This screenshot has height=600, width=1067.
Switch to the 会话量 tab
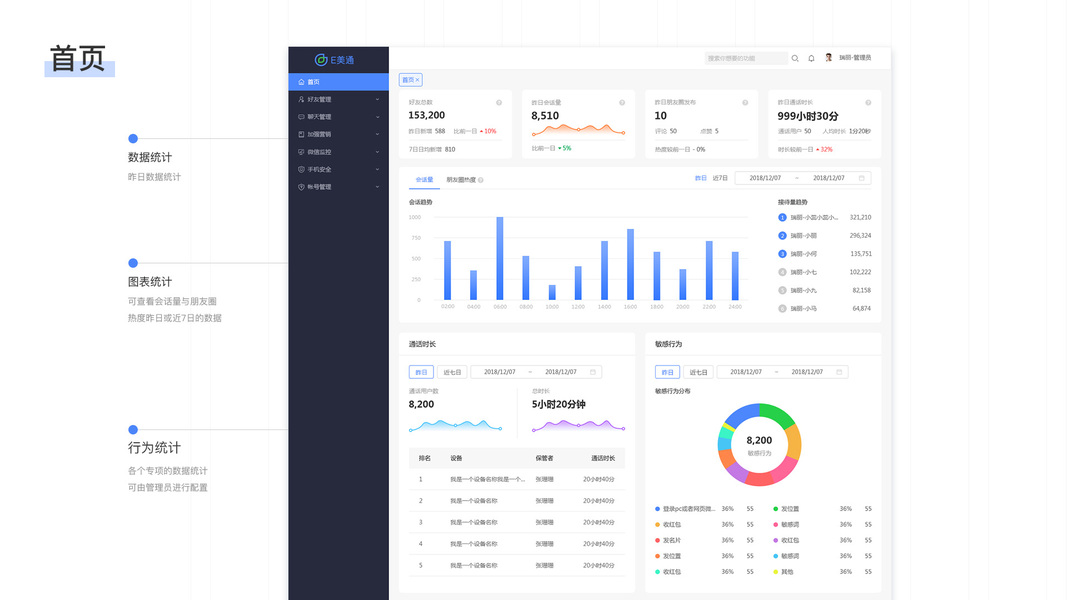pos(424,180)
